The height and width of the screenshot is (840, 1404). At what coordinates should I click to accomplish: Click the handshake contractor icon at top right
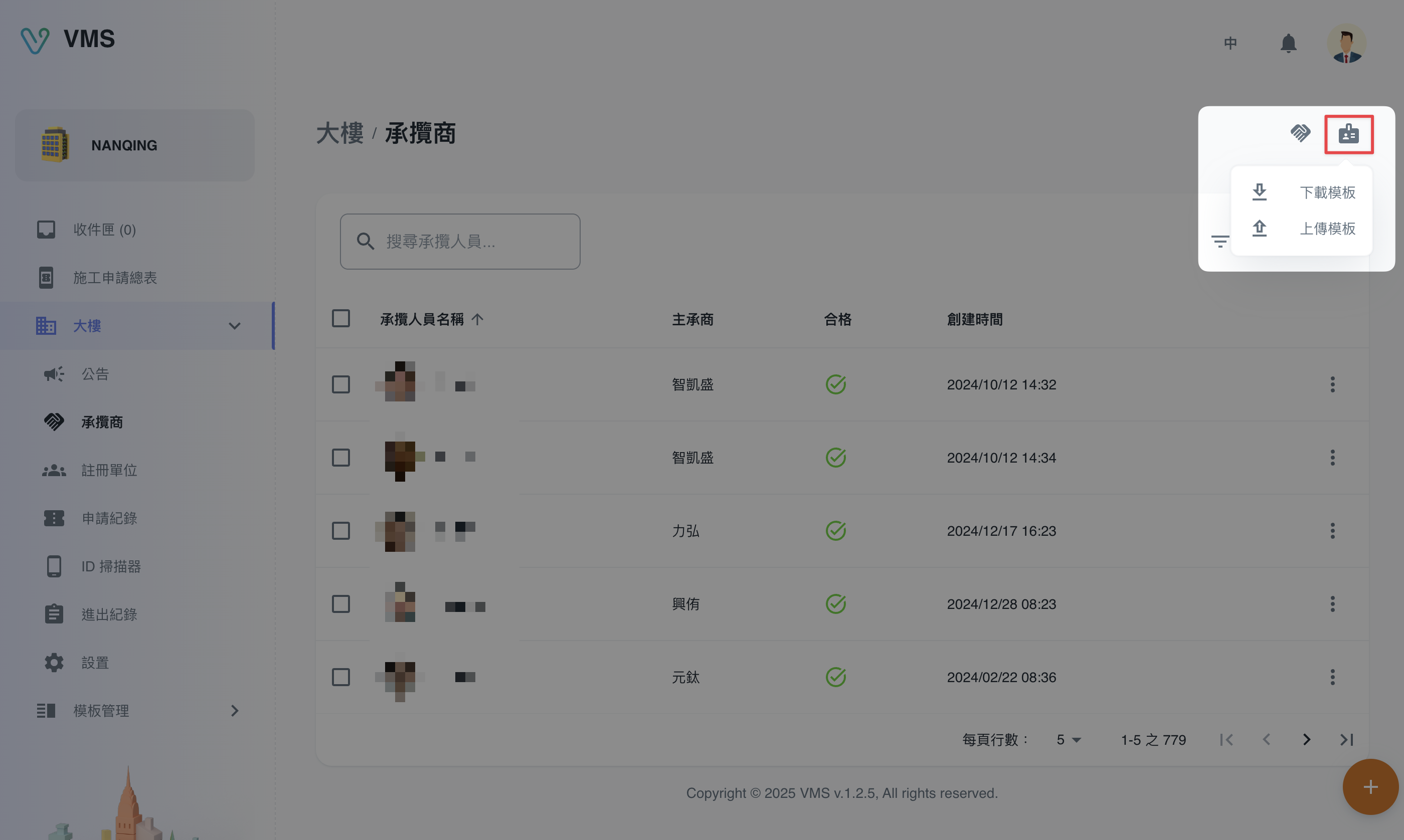pos(1300,133)
